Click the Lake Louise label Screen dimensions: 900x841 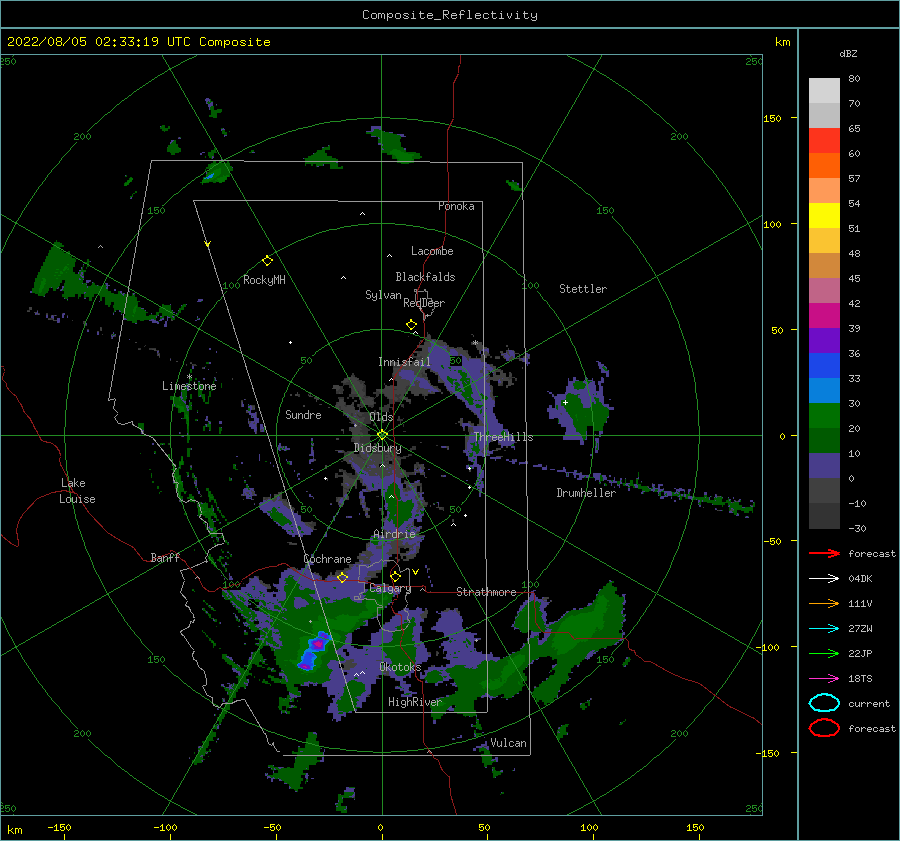pos(77,491)
